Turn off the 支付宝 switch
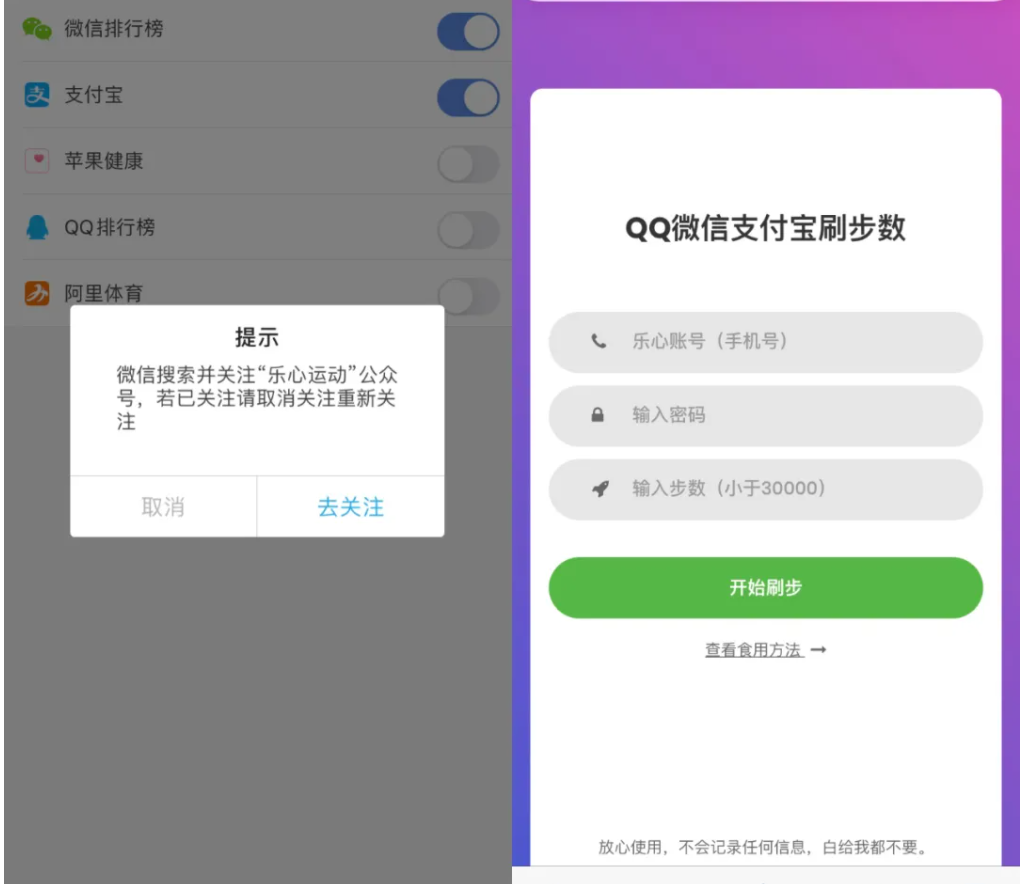The width and height of the screenshot is (1021, 884). point(468,98)
